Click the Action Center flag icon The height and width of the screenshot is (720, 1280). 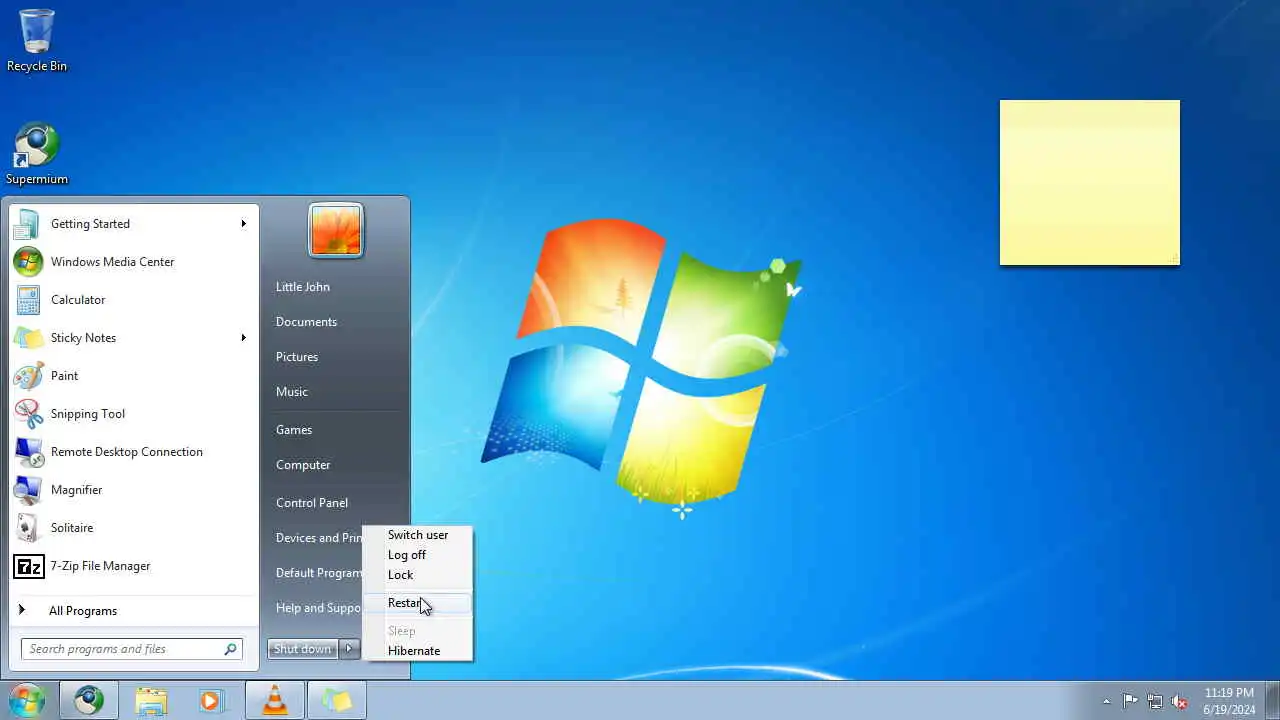1130,701
